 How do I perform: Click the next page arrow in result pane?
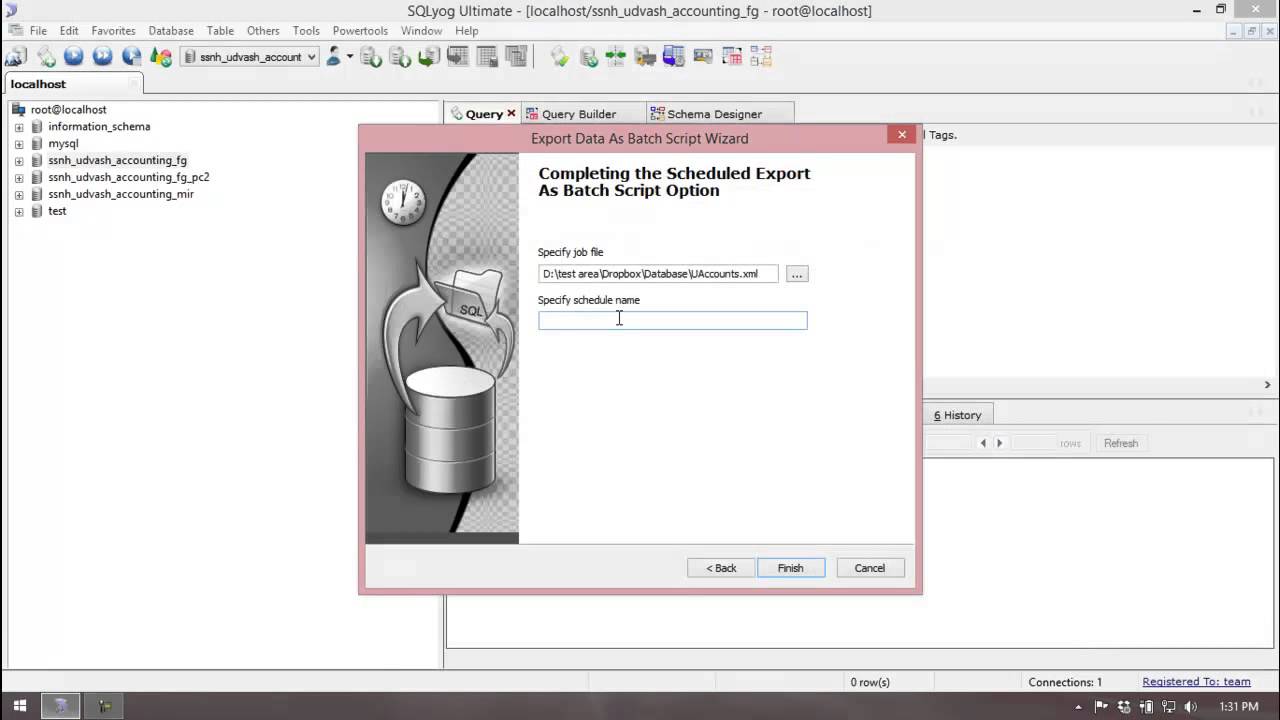click(999, 443)
